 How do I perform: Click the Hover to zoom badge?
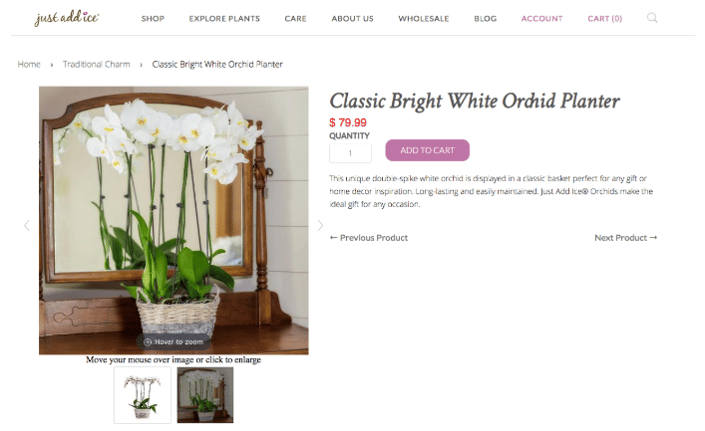pyautogui.click(x=174, y=342)
